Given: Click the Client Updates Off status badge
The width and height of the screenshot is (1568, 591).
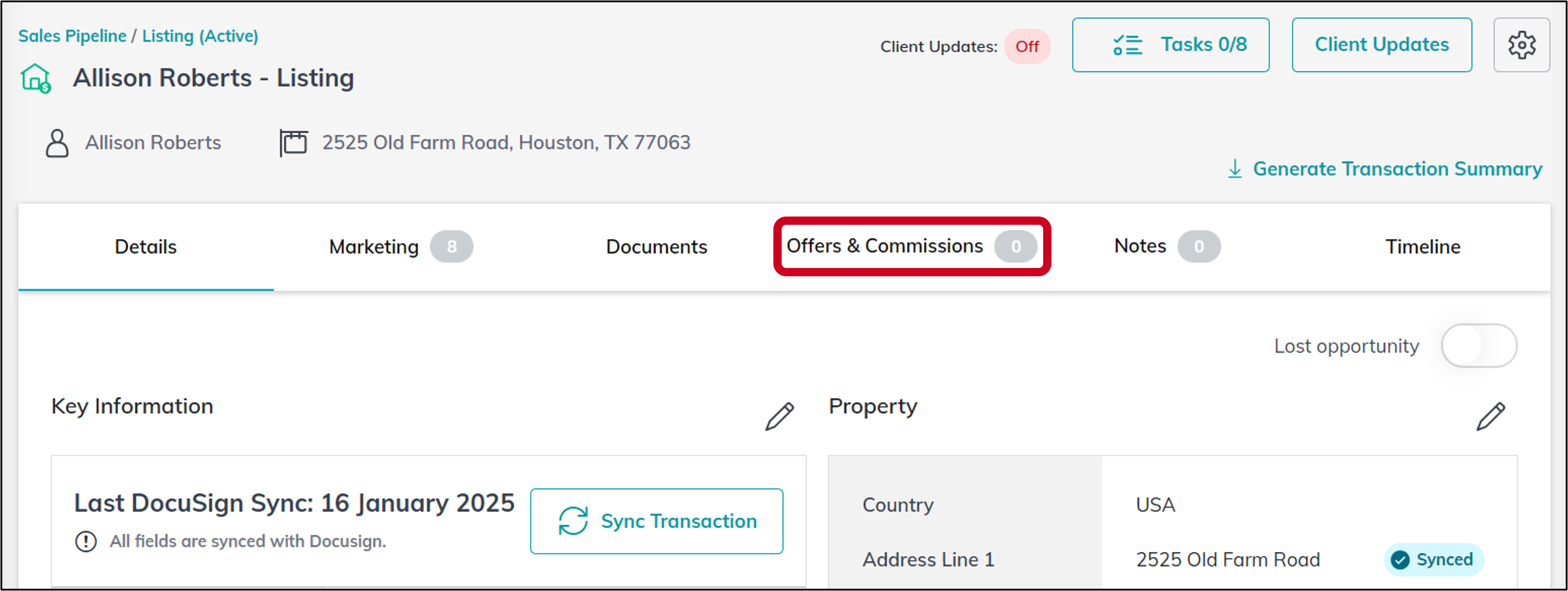Looking at the screenshot, I should click(x=1026, y=47).
